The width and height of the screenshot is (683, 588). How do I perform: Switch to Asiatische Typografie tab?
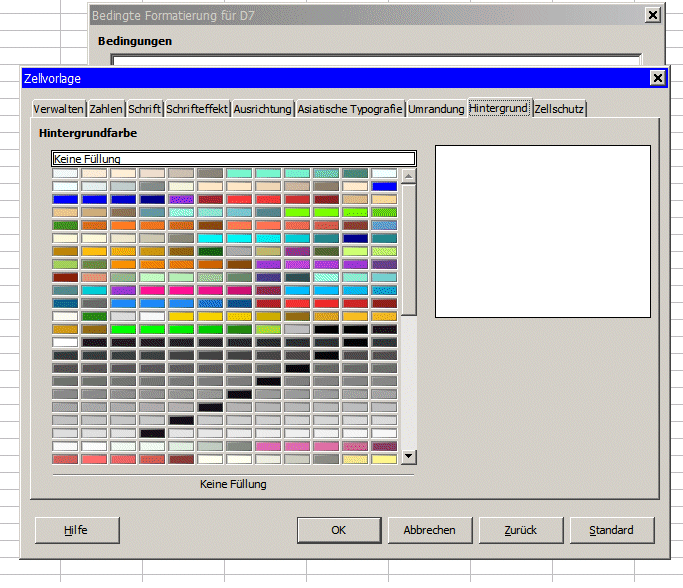350,109
